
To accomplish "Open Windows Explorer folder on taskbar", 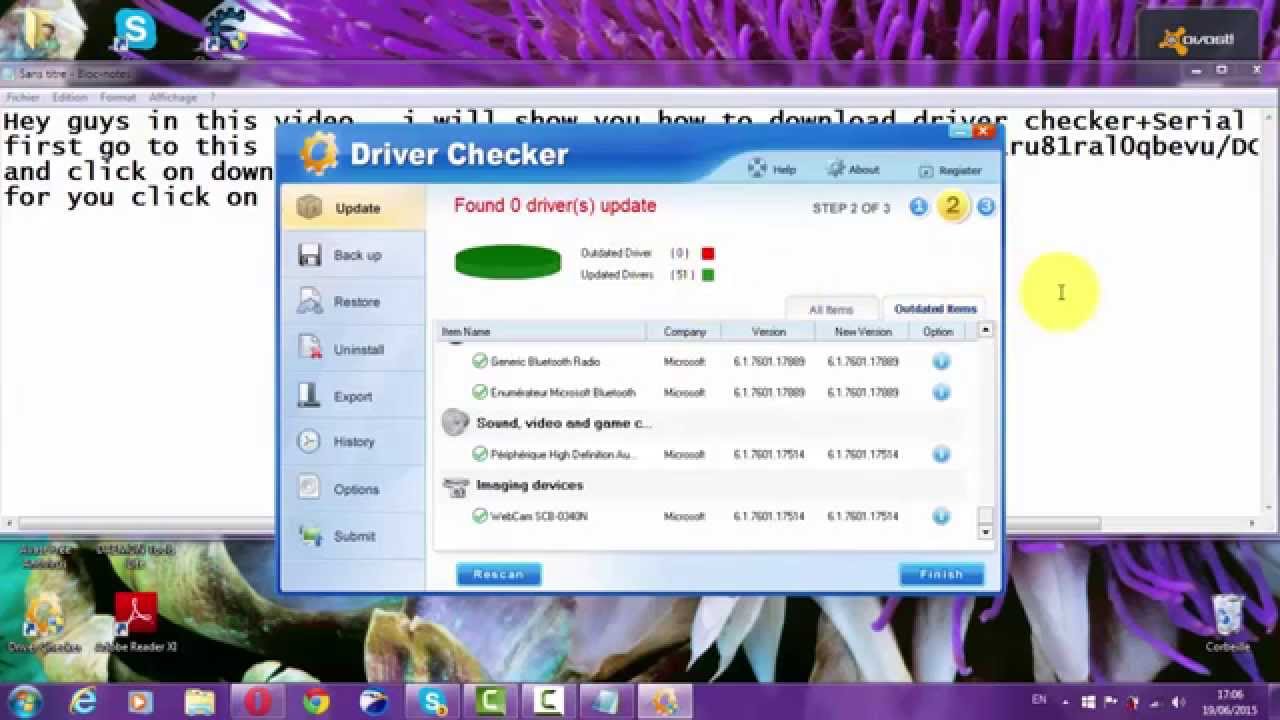I will (199, 702).
